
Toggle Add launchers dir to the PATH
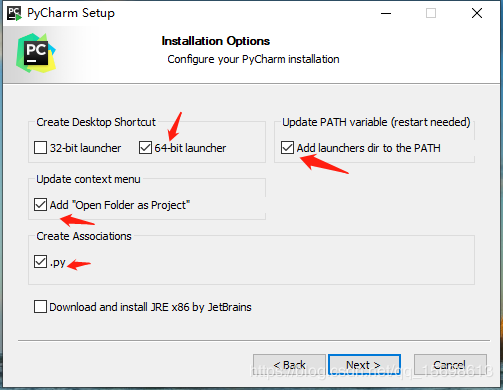click(287, 148)
